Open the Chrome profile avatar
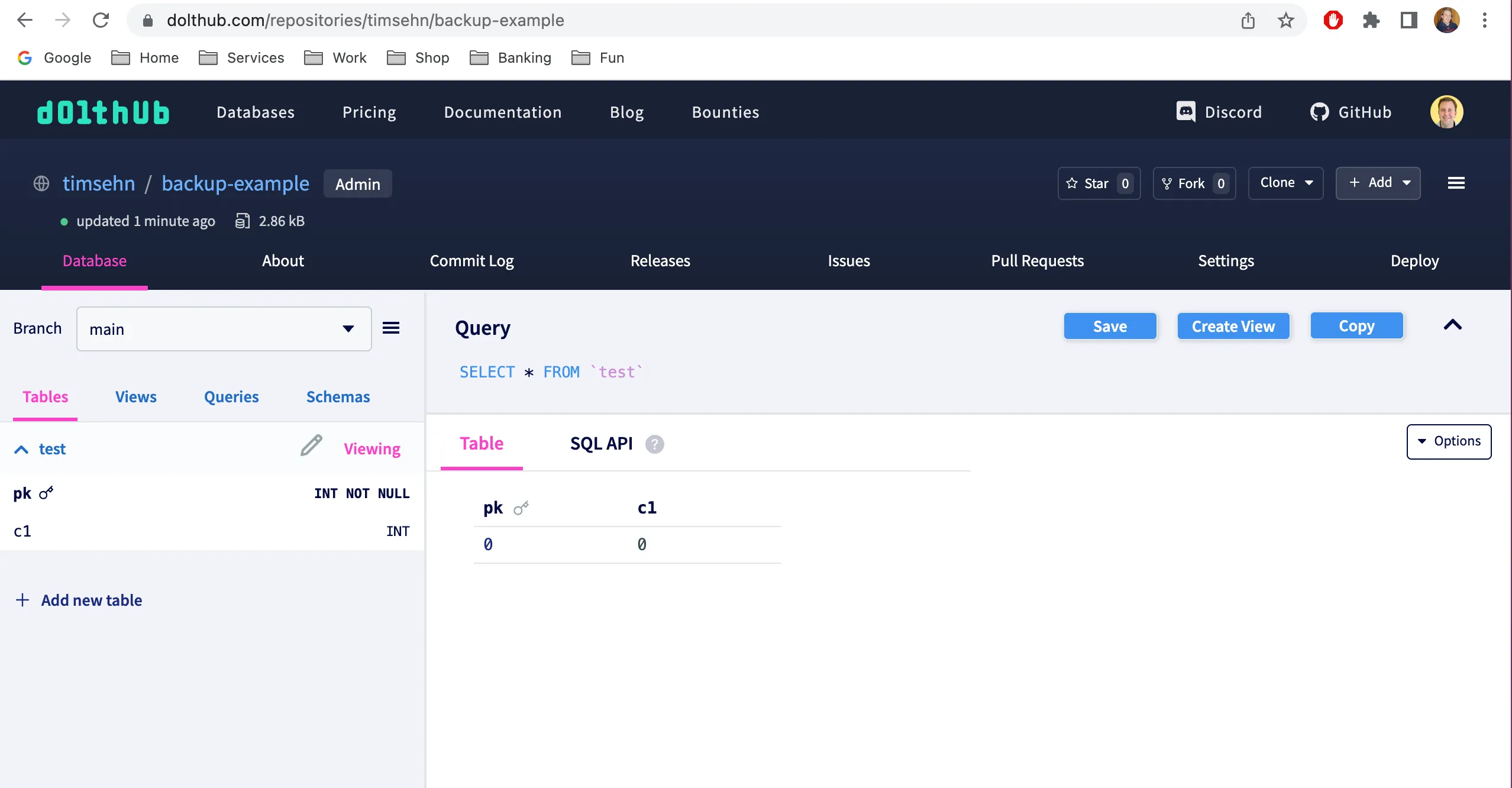The height and width of the screenshot is (788, 1512). click(1447, 21)
